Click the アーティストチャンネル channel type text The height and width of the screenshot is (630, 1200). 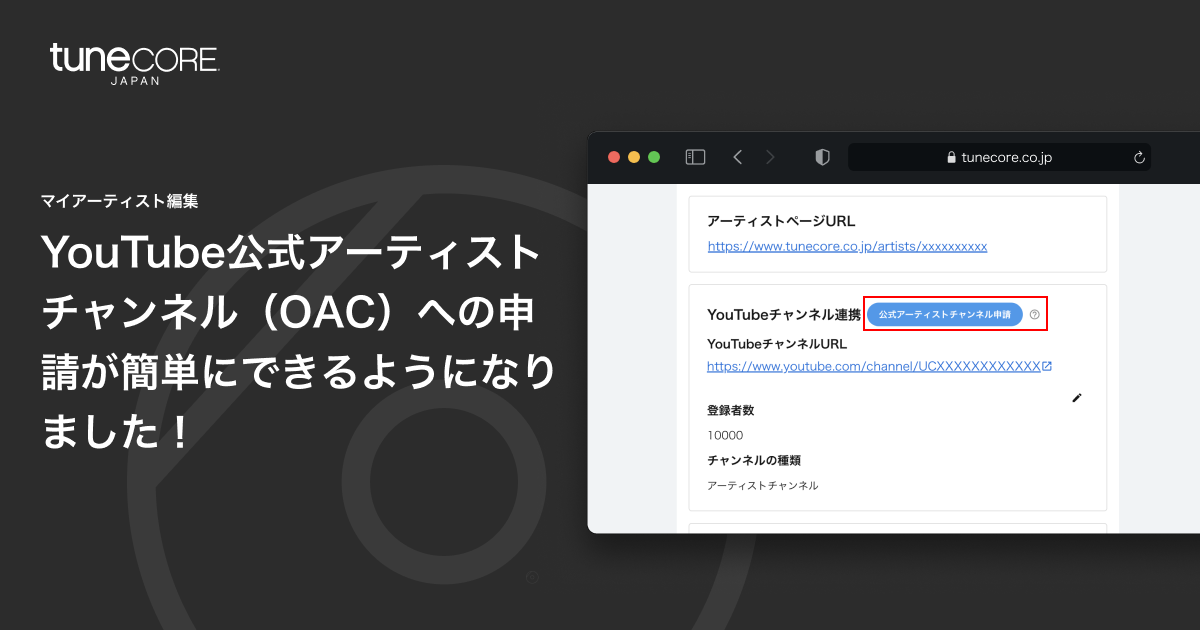click(x=762, y=485)
